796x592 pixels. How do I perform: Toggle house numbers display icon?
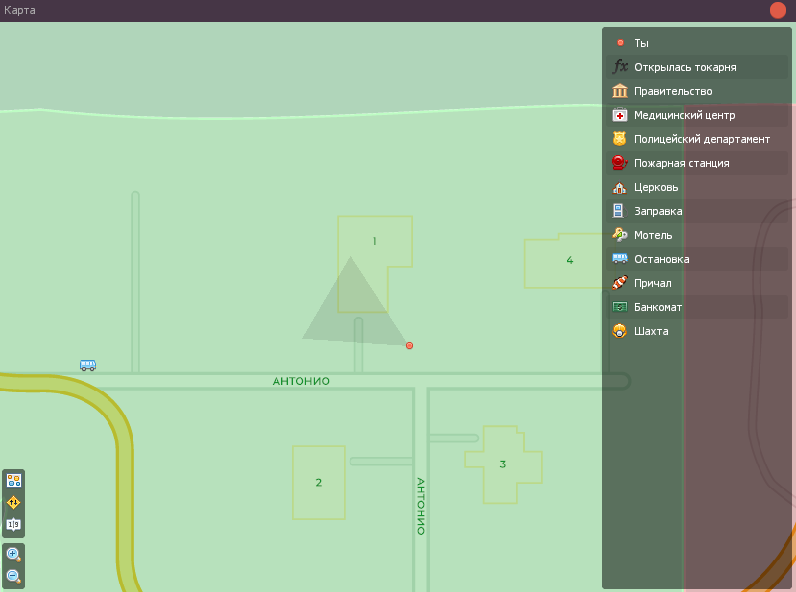14,524
